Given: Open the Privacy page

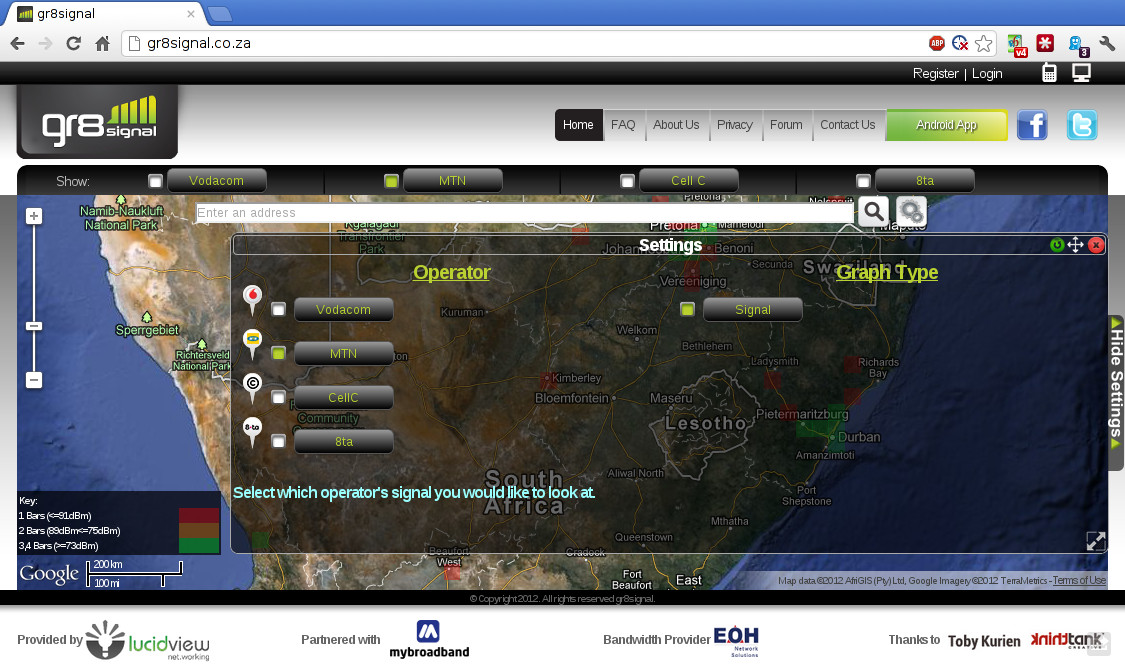Looking at the screenshot, I should point(735,125).
